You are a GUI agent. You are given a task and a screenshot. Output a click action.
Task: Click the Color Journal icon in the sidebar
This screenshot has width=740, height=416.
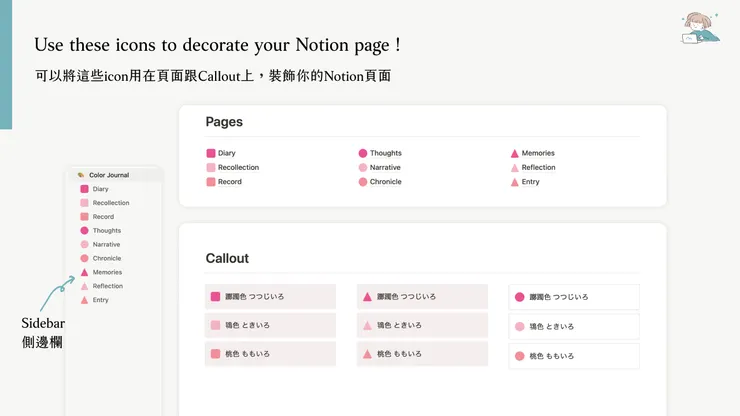point(81,175)
